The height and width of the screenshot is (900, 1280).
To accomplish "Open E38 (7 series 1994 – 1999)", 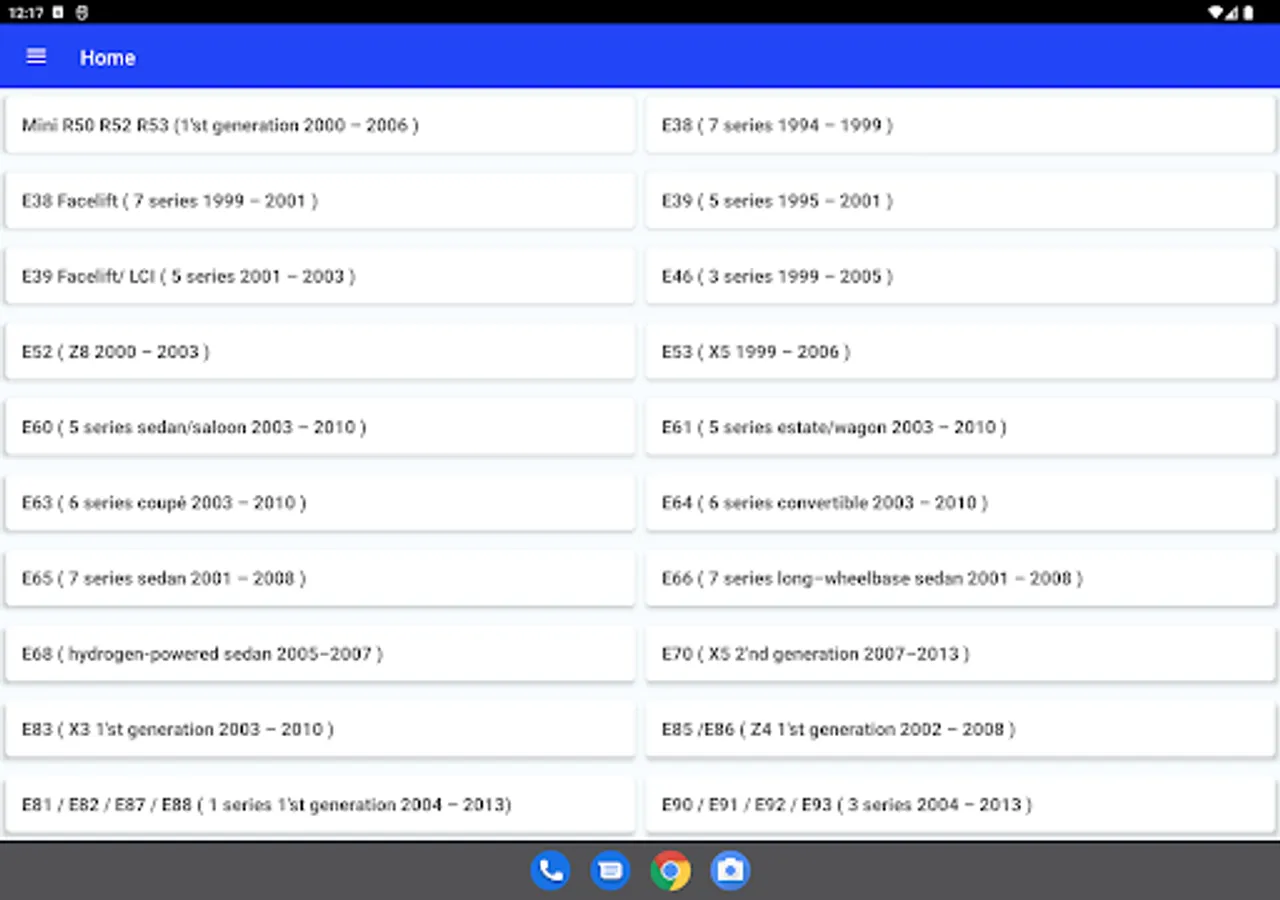I will tap(960, 125).
